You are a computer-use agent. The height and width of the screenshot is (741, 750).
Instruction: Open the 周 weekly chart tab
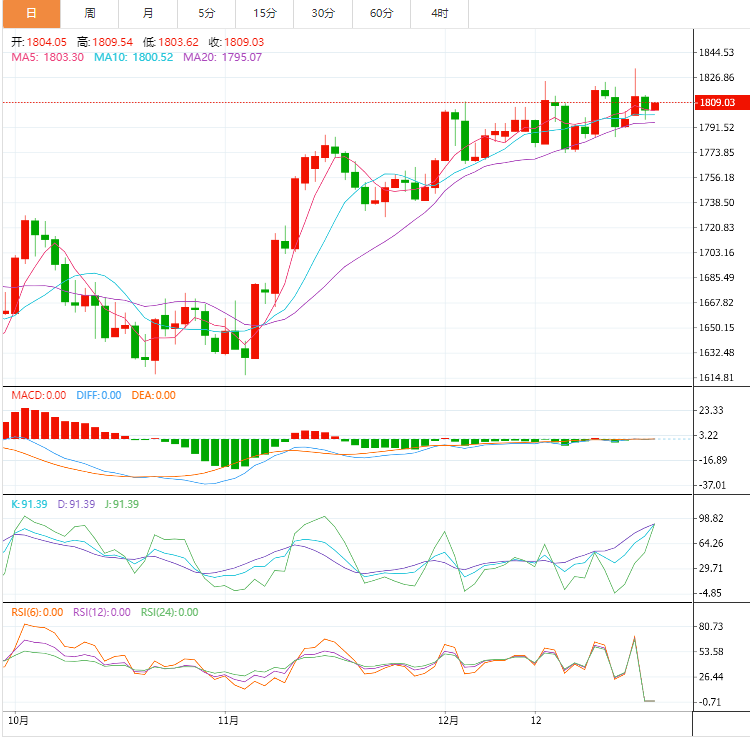90,13
